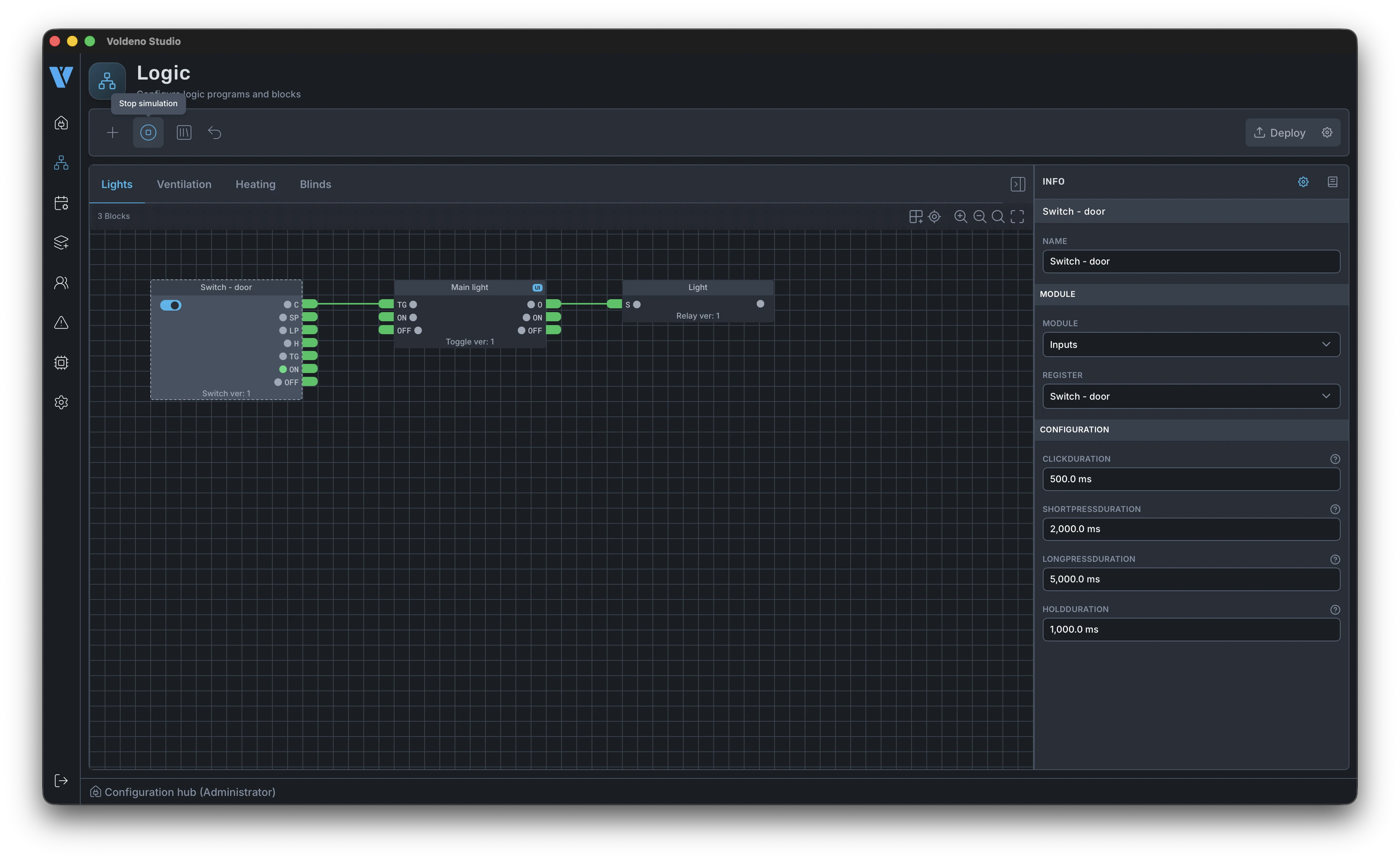Select the Switch - door block header

(x=226, y=287)
